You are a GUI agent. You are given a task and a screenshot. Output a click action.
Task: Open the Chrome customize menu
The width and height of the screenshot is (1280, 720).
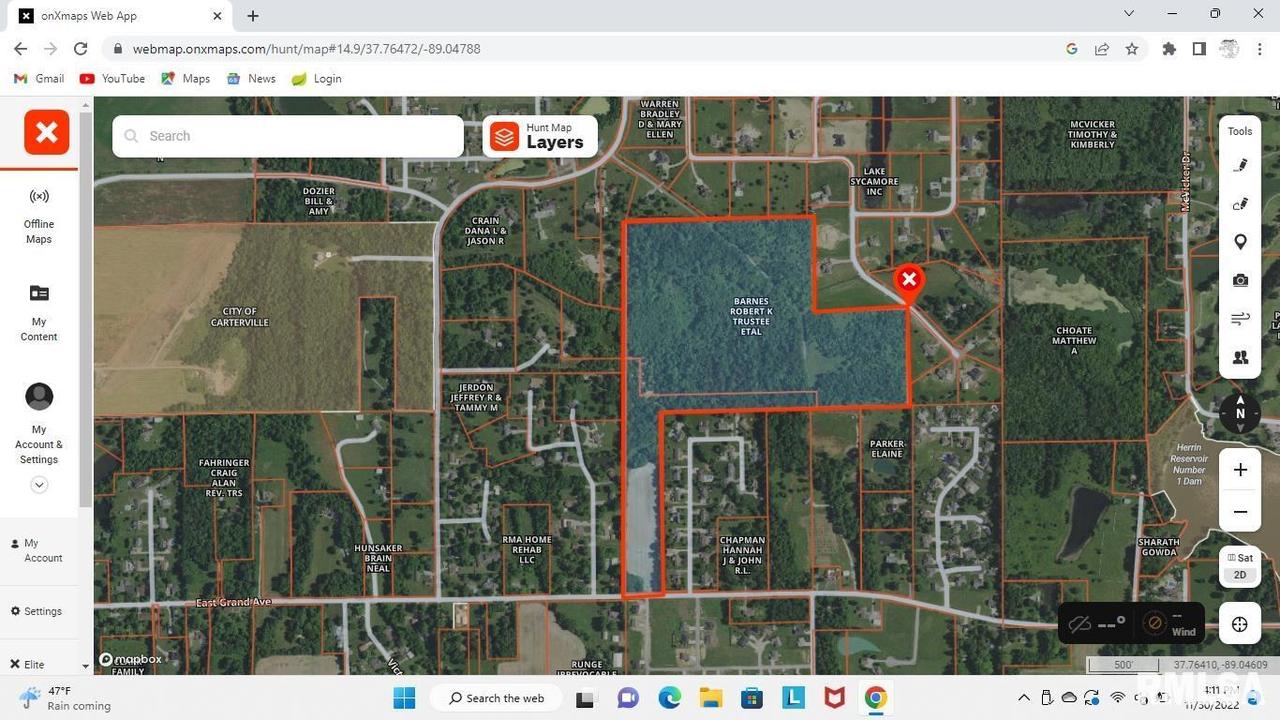pos(1259,48)
